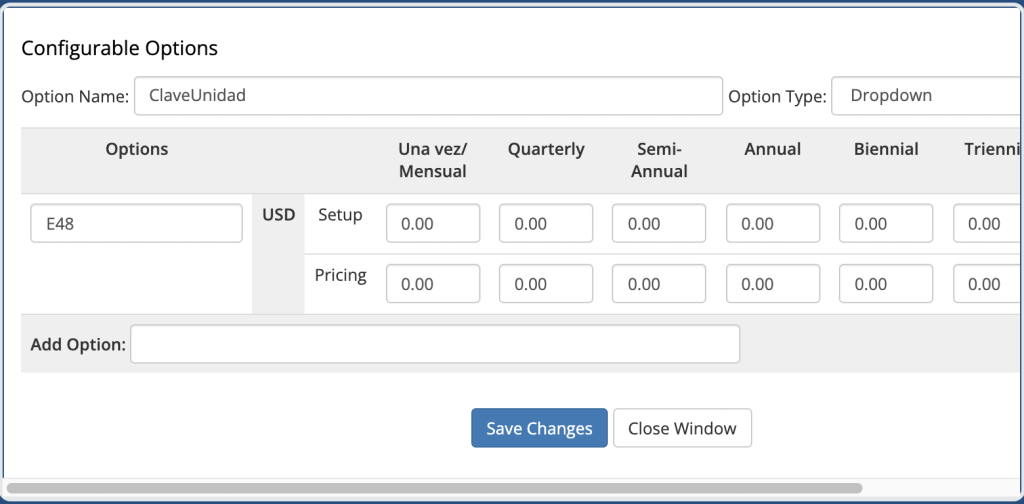
Task: Click Pricing field under Biennial
Action: 886,283
